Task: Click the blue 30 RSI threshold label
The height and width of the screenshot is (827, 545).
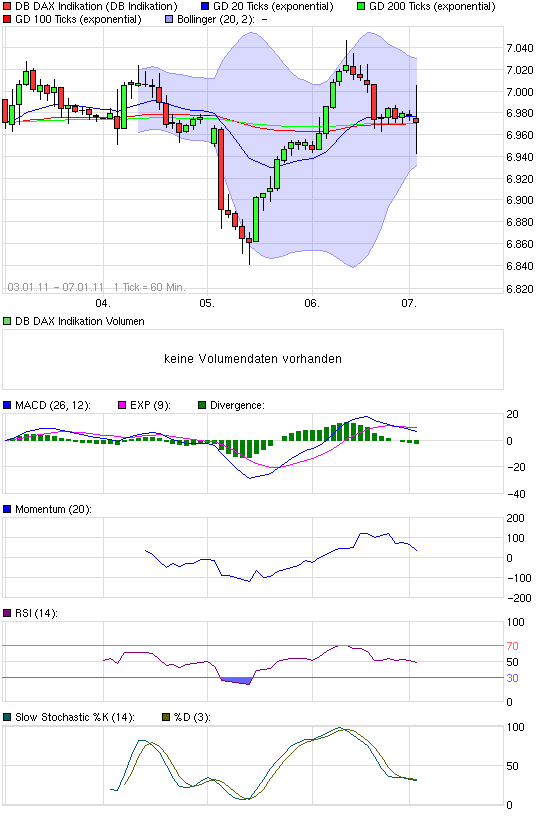Action: 512,678
